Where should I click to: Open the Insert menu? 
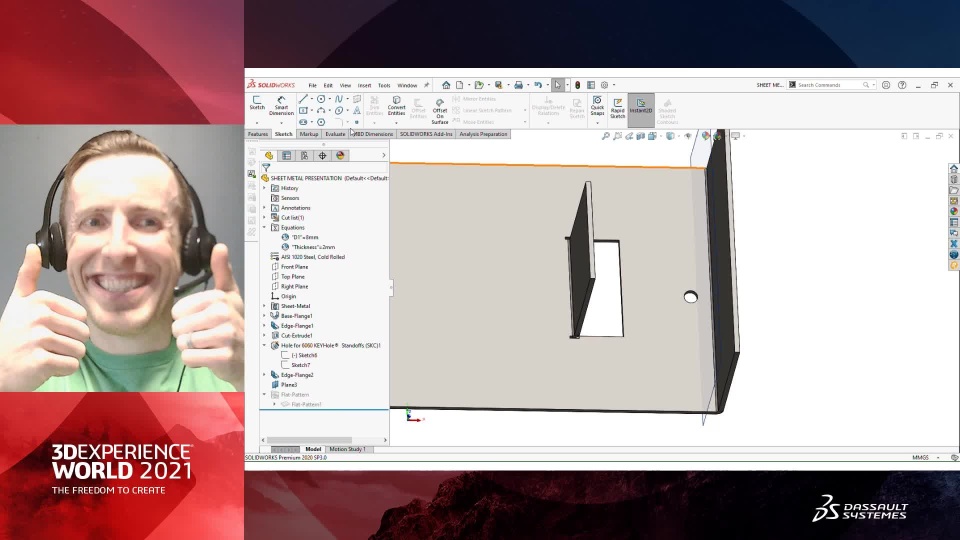(364, 86)
